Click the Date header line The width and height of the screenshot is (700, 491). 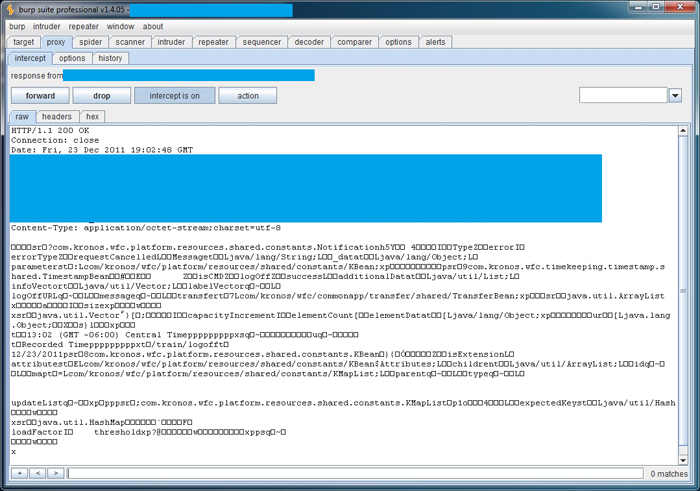(x=102, y=150)
